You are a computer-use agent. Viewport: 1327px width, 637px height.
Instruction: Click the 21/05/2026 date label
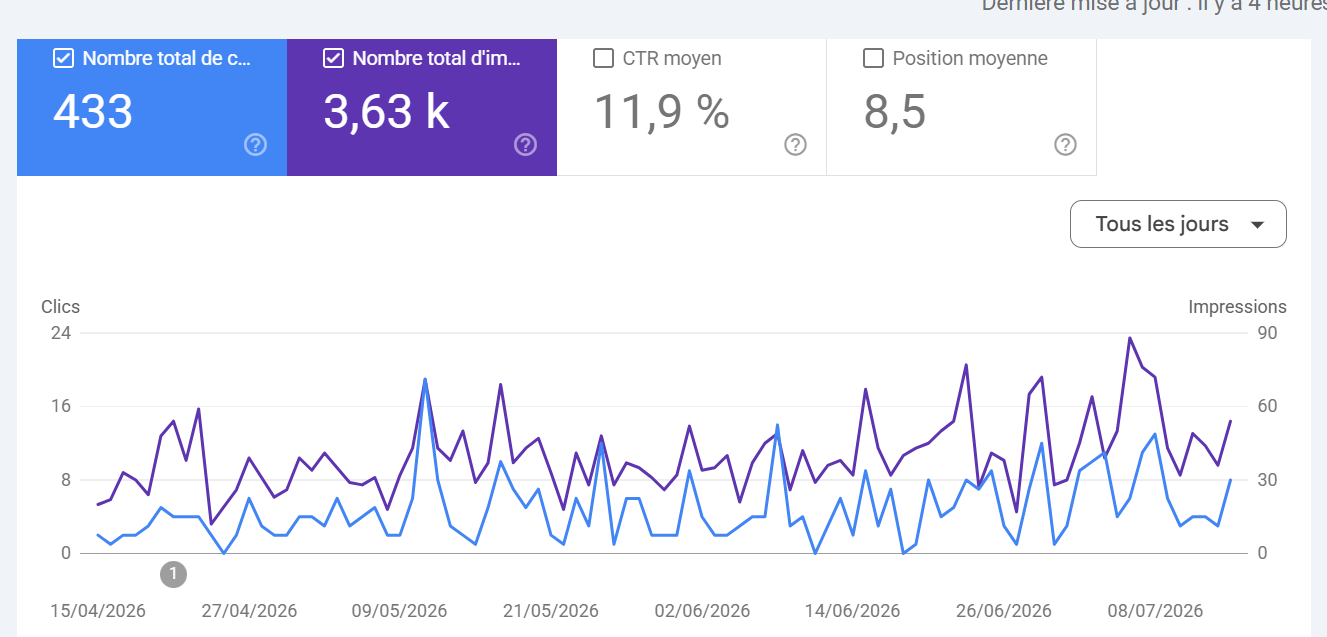pos(551,611)
